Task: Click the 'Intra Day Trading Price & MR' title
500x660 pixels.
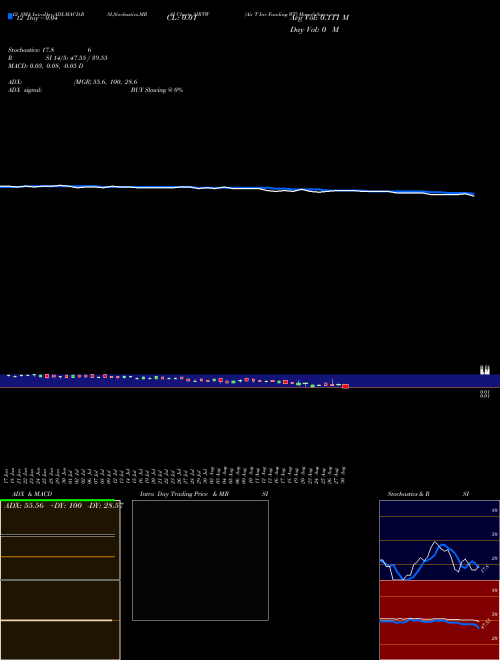Action: coord(184,494)
